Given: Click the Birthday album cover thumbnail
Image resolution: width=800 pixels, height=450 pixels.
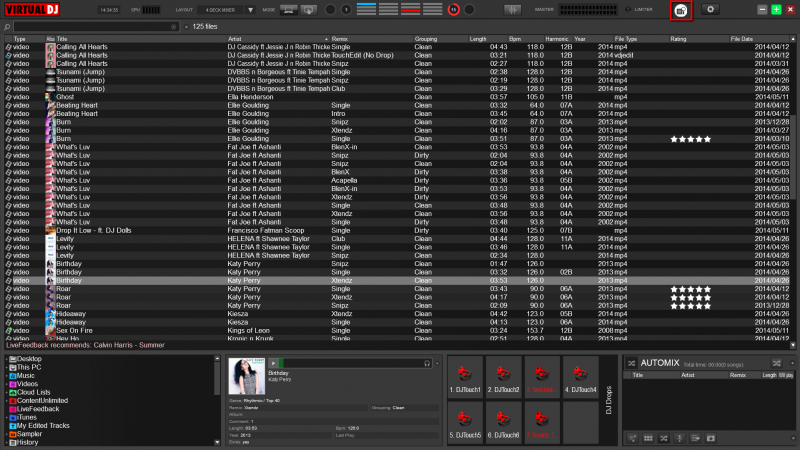Looking at the screenshot, I should tap(246, 376).
